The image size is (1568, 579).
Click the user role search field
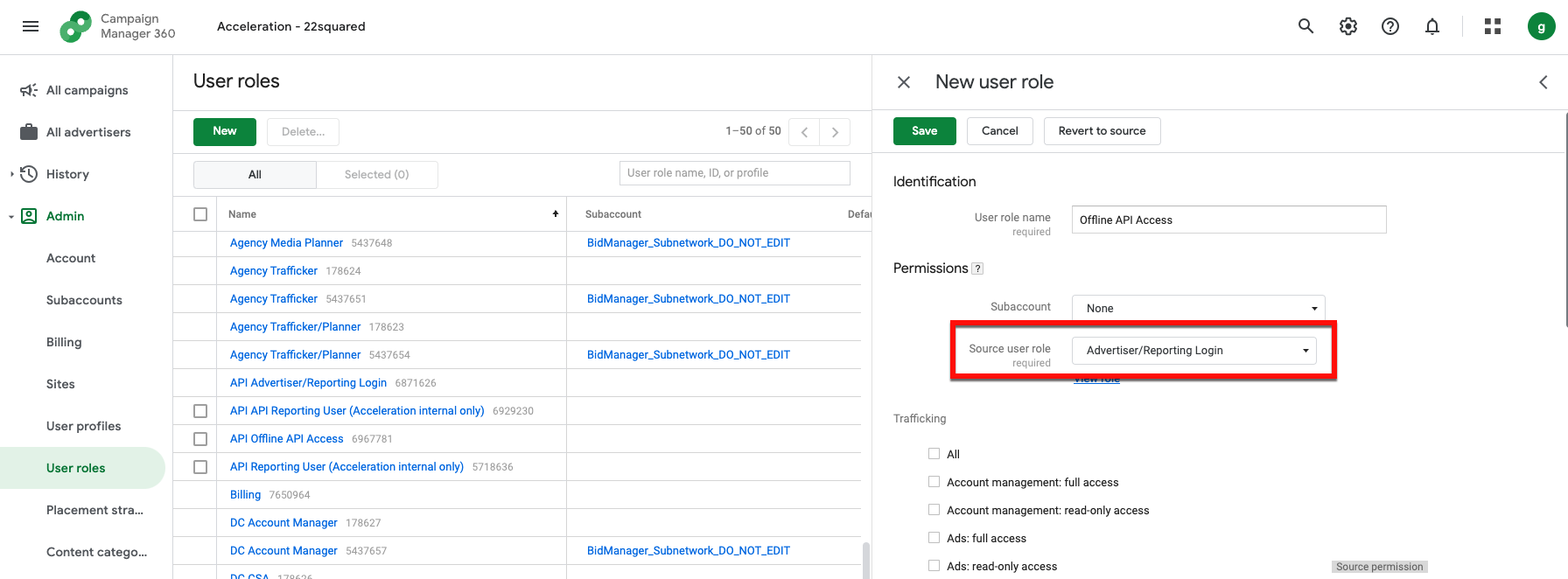click(x=735, y=173)
